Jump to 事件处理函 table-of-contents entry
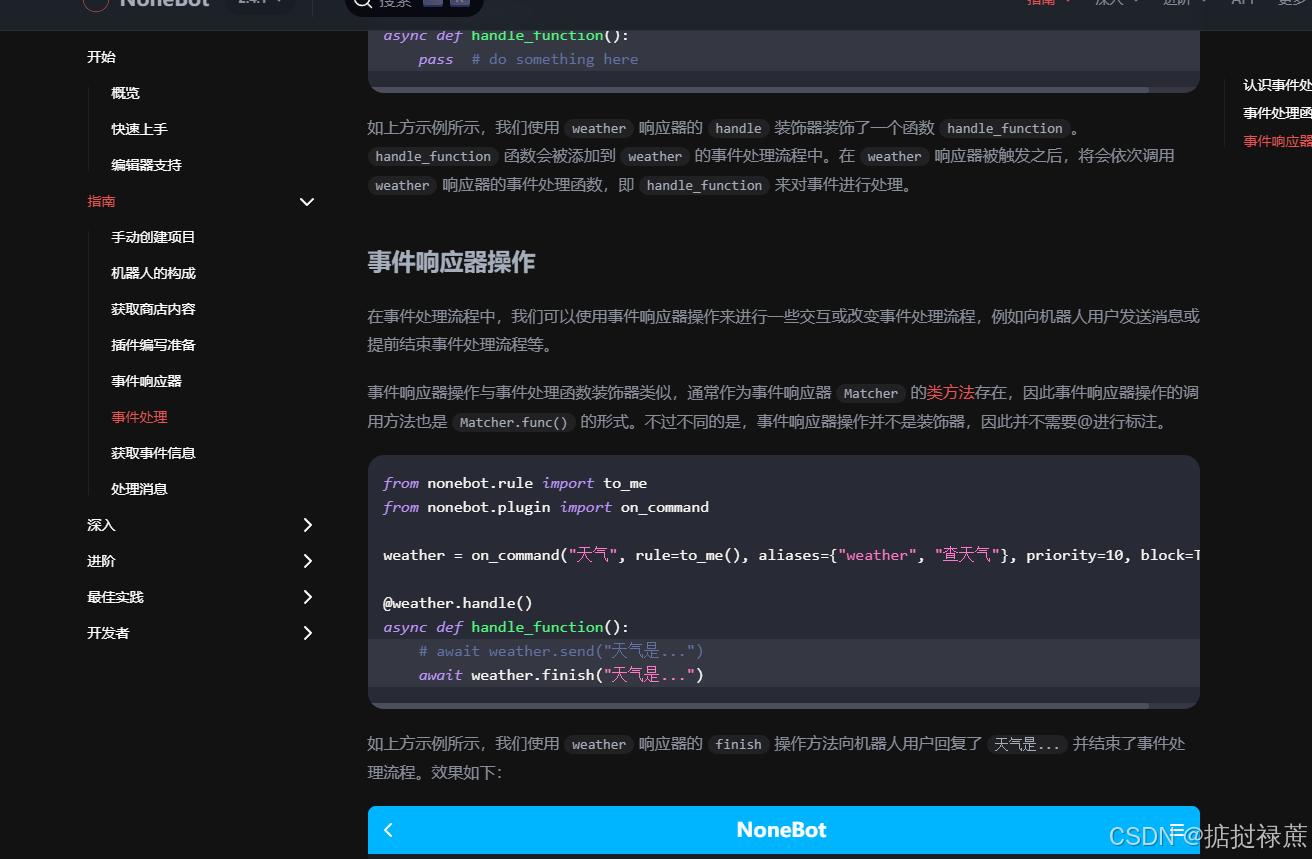1312x859 pixels. coord(1277,113)
